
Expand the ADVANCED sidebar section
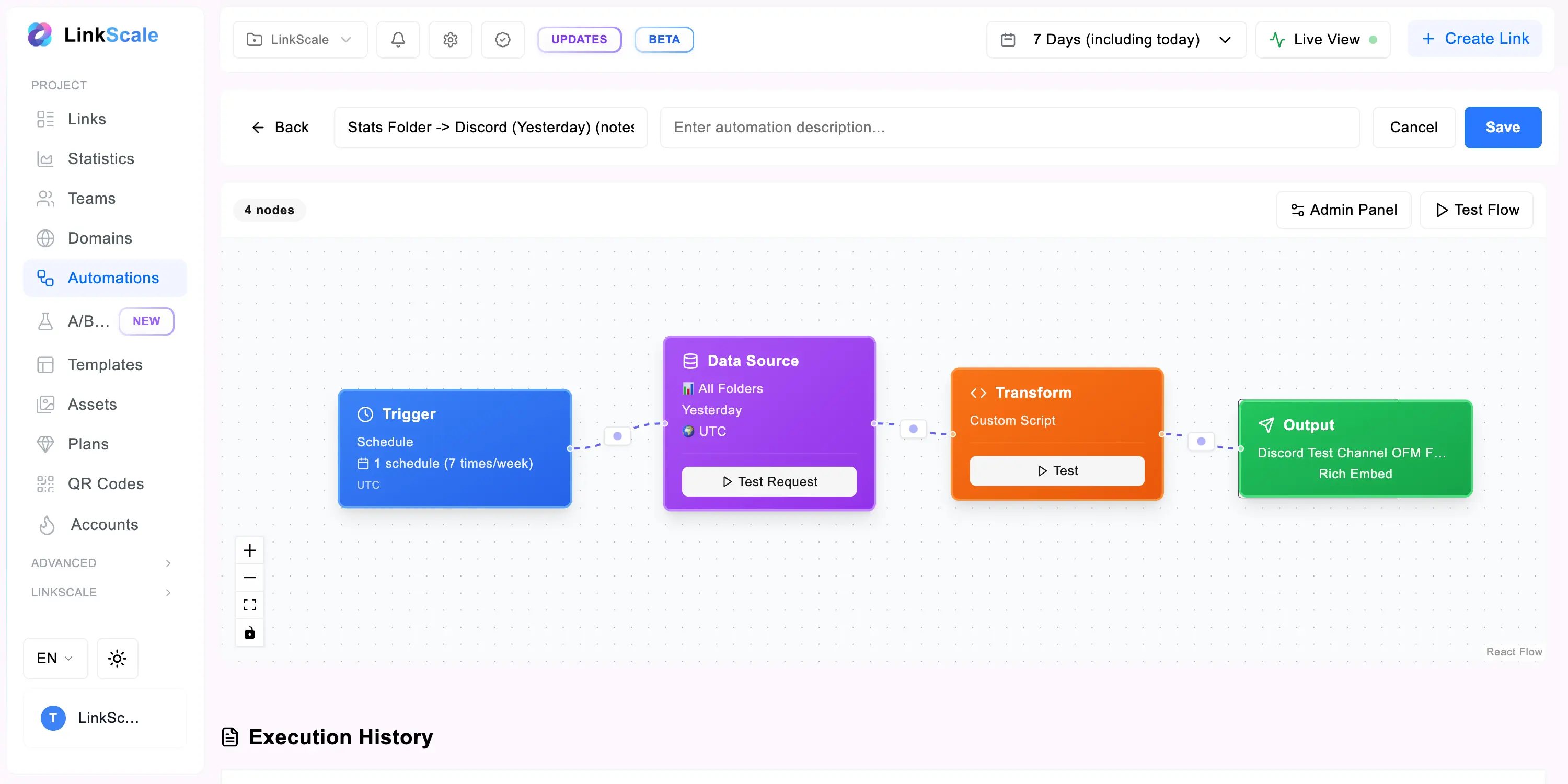pyautogui.click(x=101, y=562)
